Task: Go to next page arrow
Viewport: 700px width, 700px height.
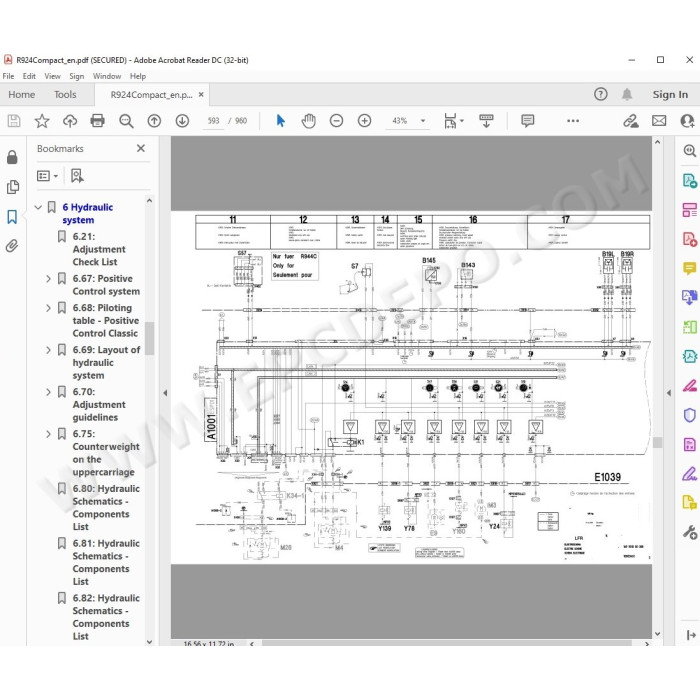Action: pos(182,121)
